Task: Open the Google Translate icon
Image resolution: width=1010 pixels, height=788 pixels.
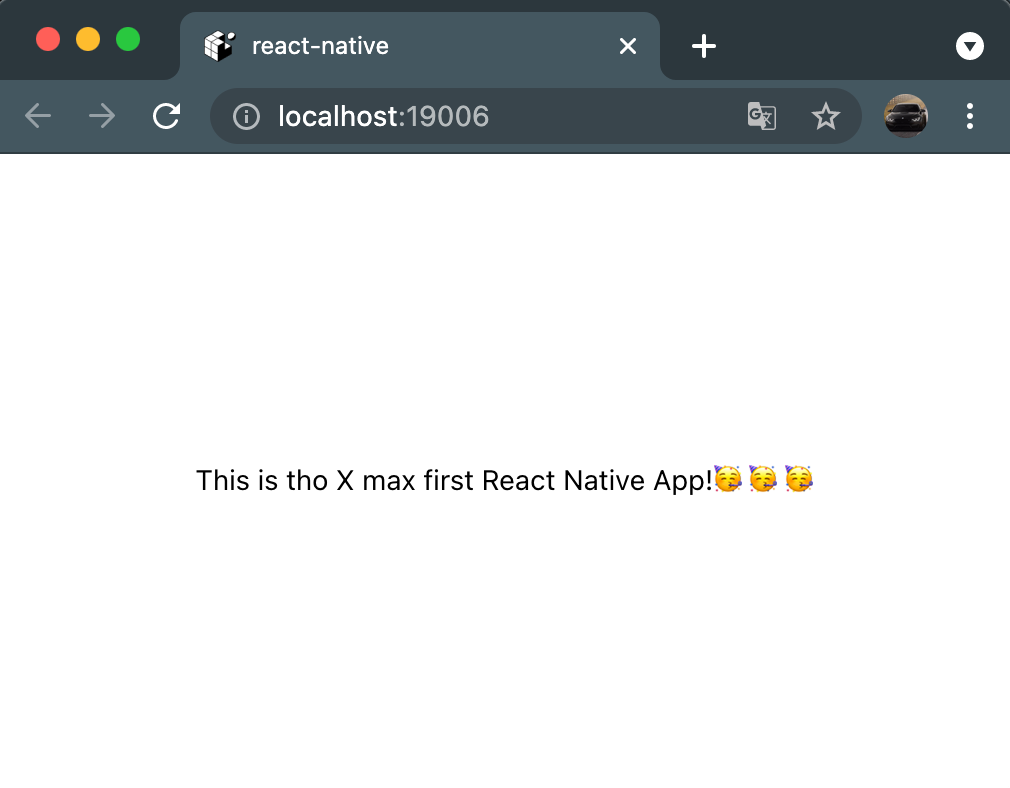Action: point(761,116)
